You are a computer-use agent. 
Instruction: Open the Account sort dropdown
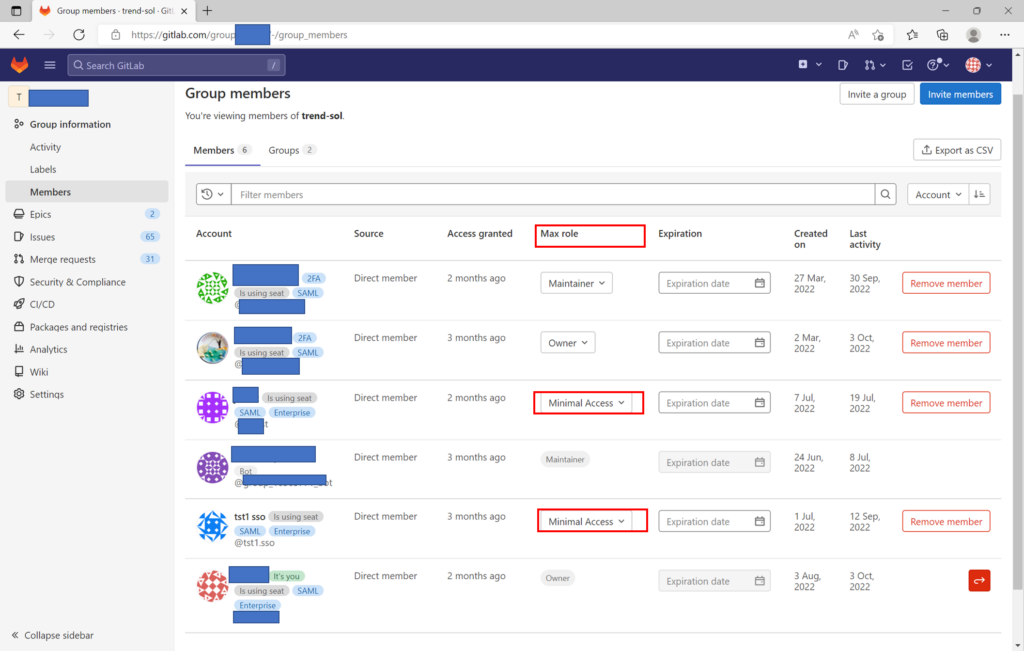click(x=938, y=194)
